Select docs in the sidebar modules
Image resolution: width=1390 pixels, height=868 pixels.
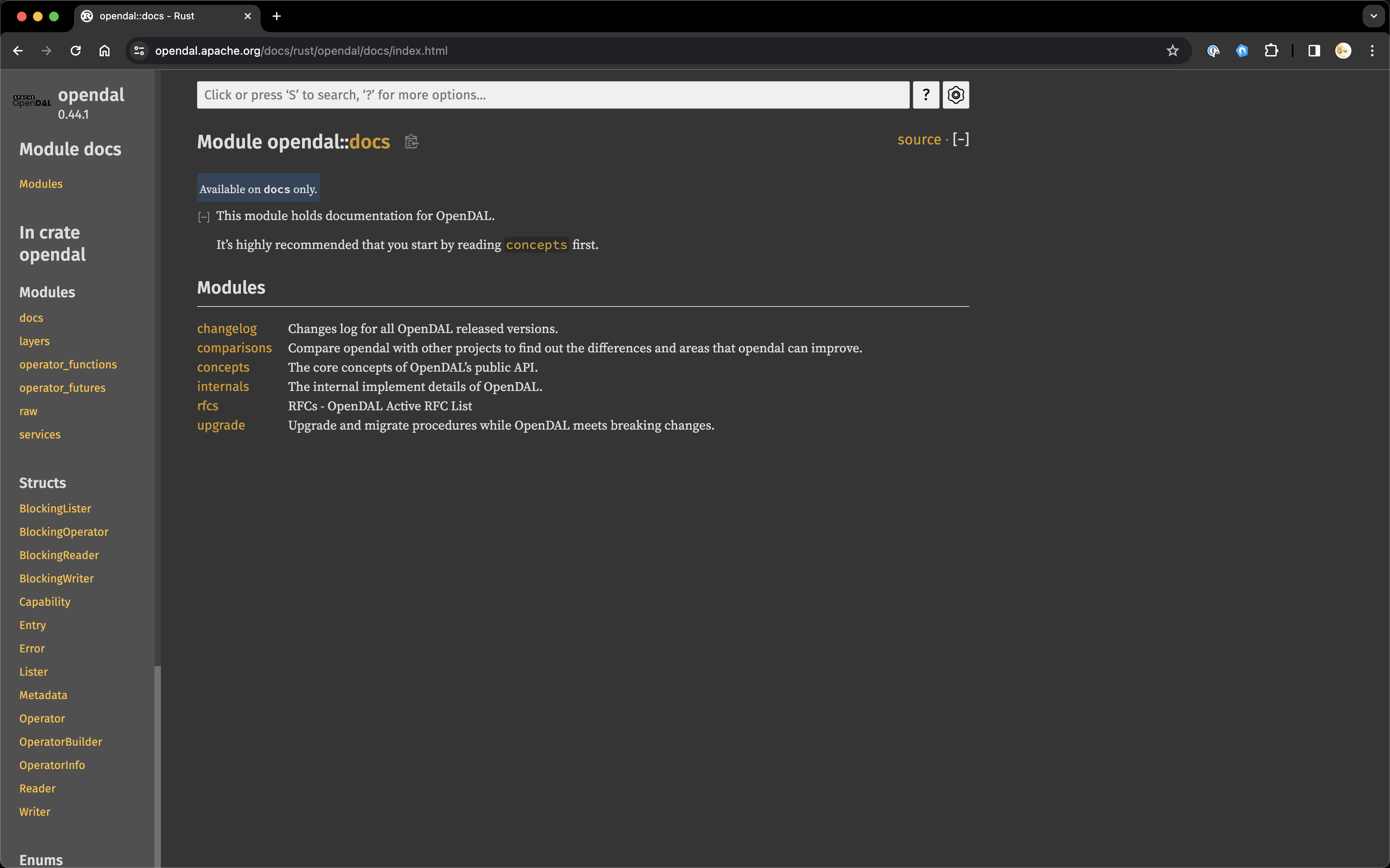[31, 317]
